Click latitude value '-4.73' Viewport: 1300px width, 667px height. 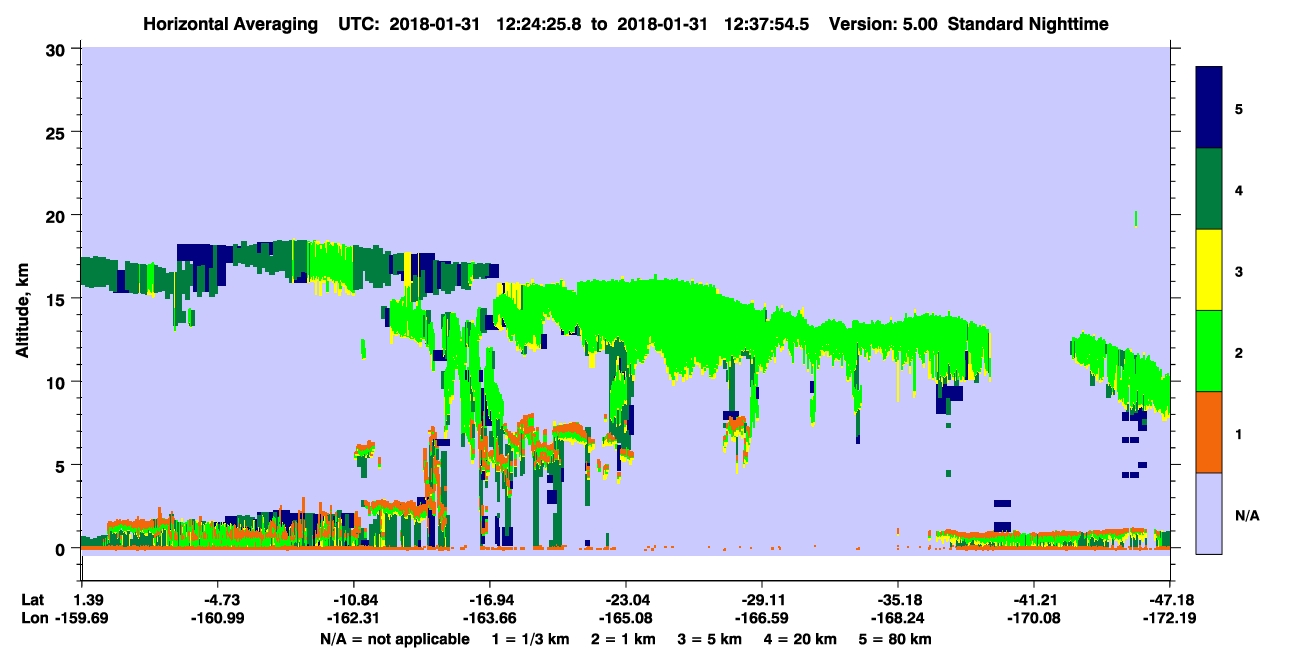tap(217, 600)
